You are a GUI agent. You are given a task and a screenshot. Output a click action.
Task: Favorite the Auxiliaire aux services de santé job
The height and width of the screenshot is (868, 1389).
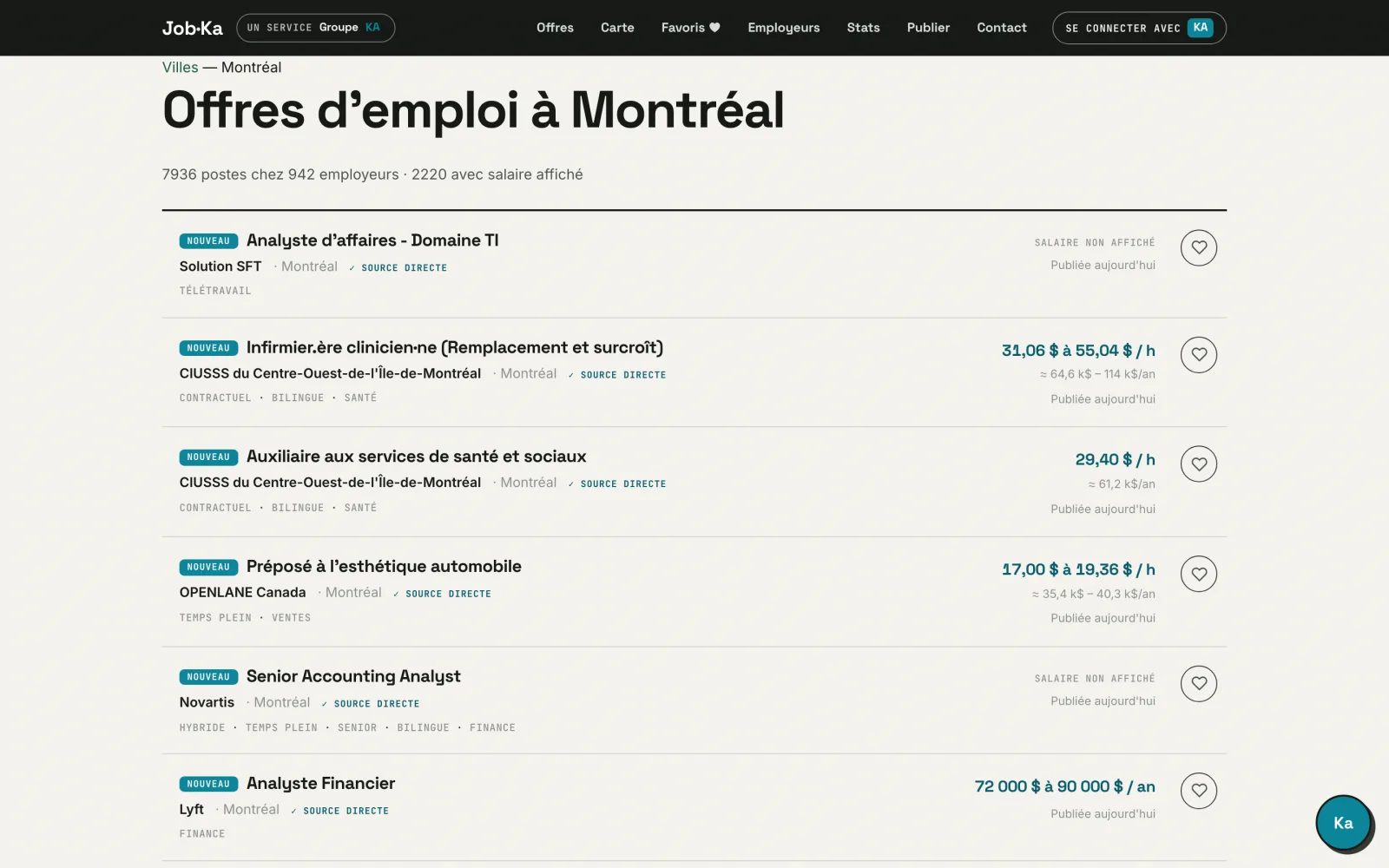[1198, 464]
